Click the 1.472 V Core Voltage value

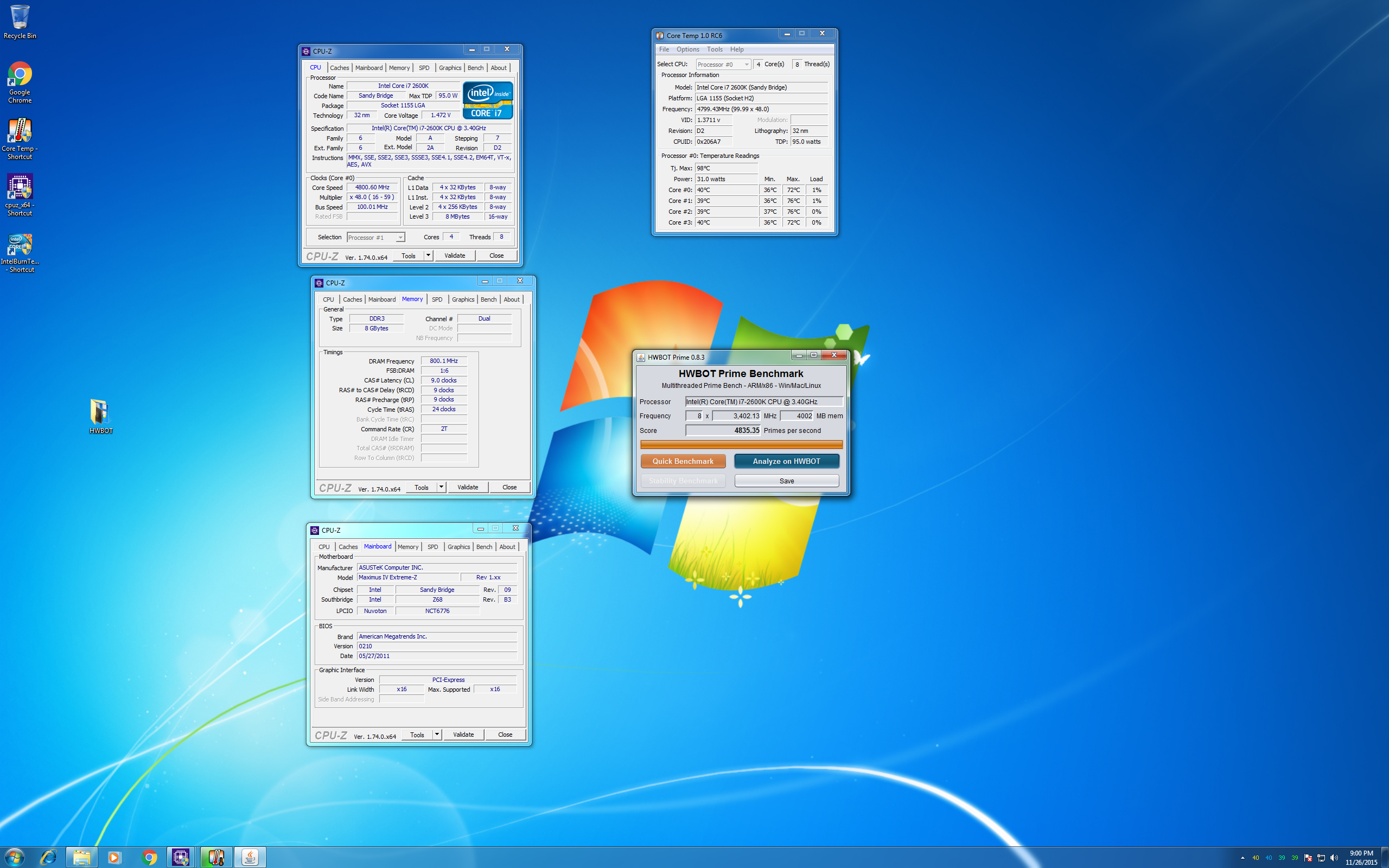click(x=440, y=115)
